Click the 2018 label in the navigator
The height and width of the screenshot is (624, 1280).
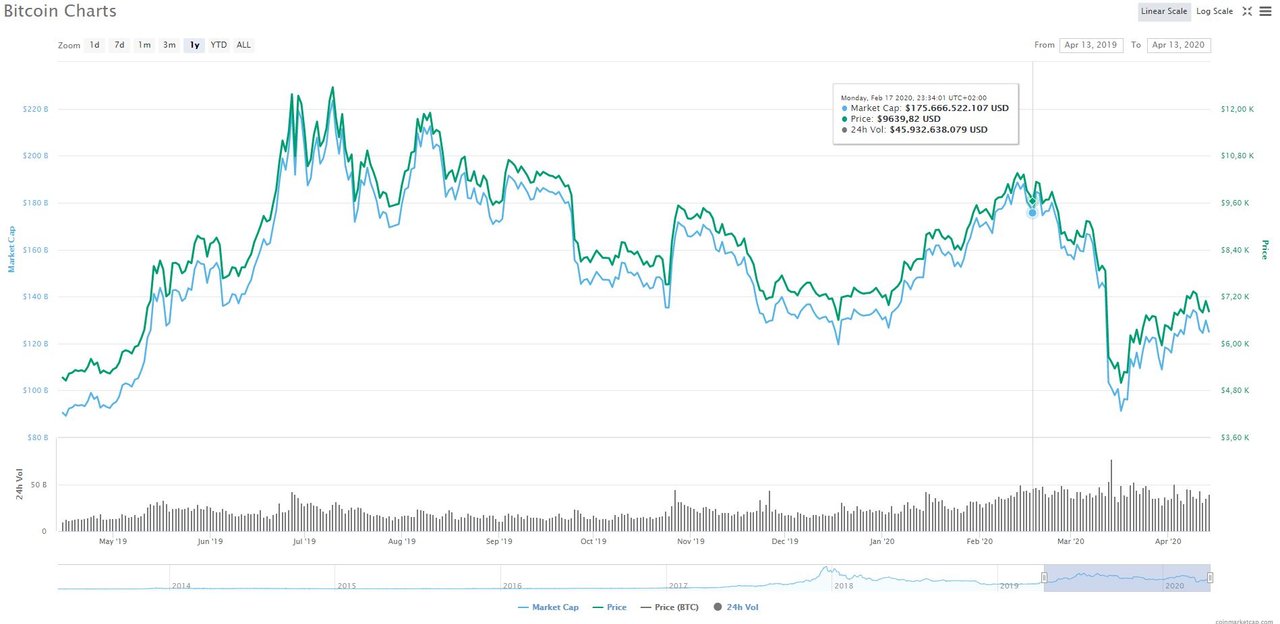click(842, 586)
